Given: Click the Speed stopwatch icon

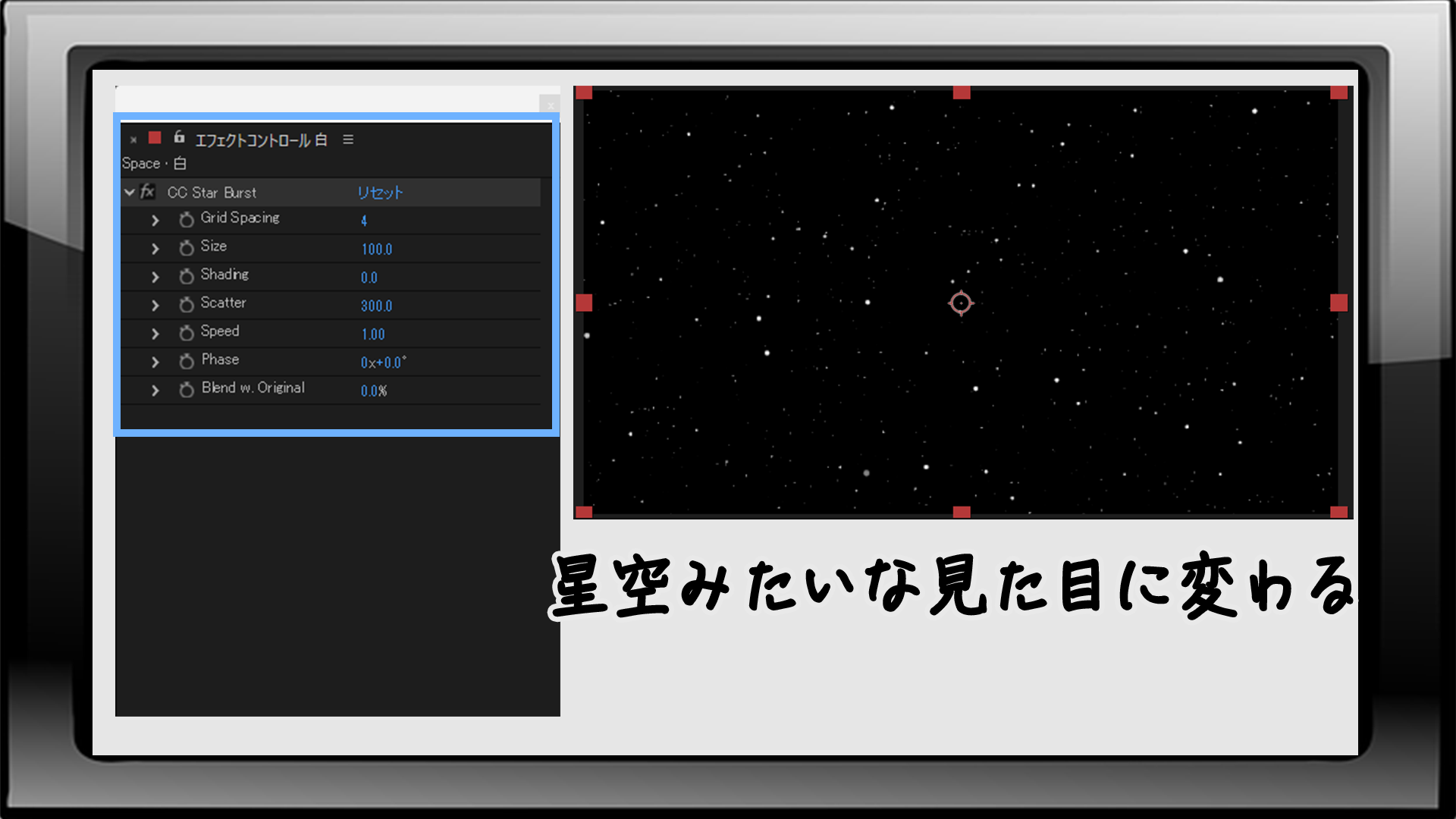Looking at the screenshot, I should [187, 333].
